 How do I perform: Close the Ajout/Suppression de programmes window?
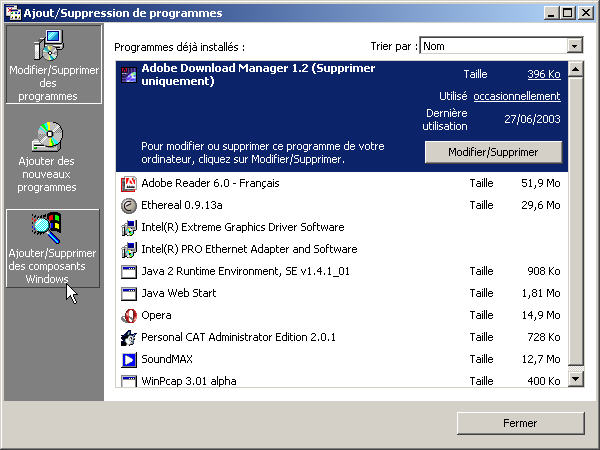tap(586, 13)
